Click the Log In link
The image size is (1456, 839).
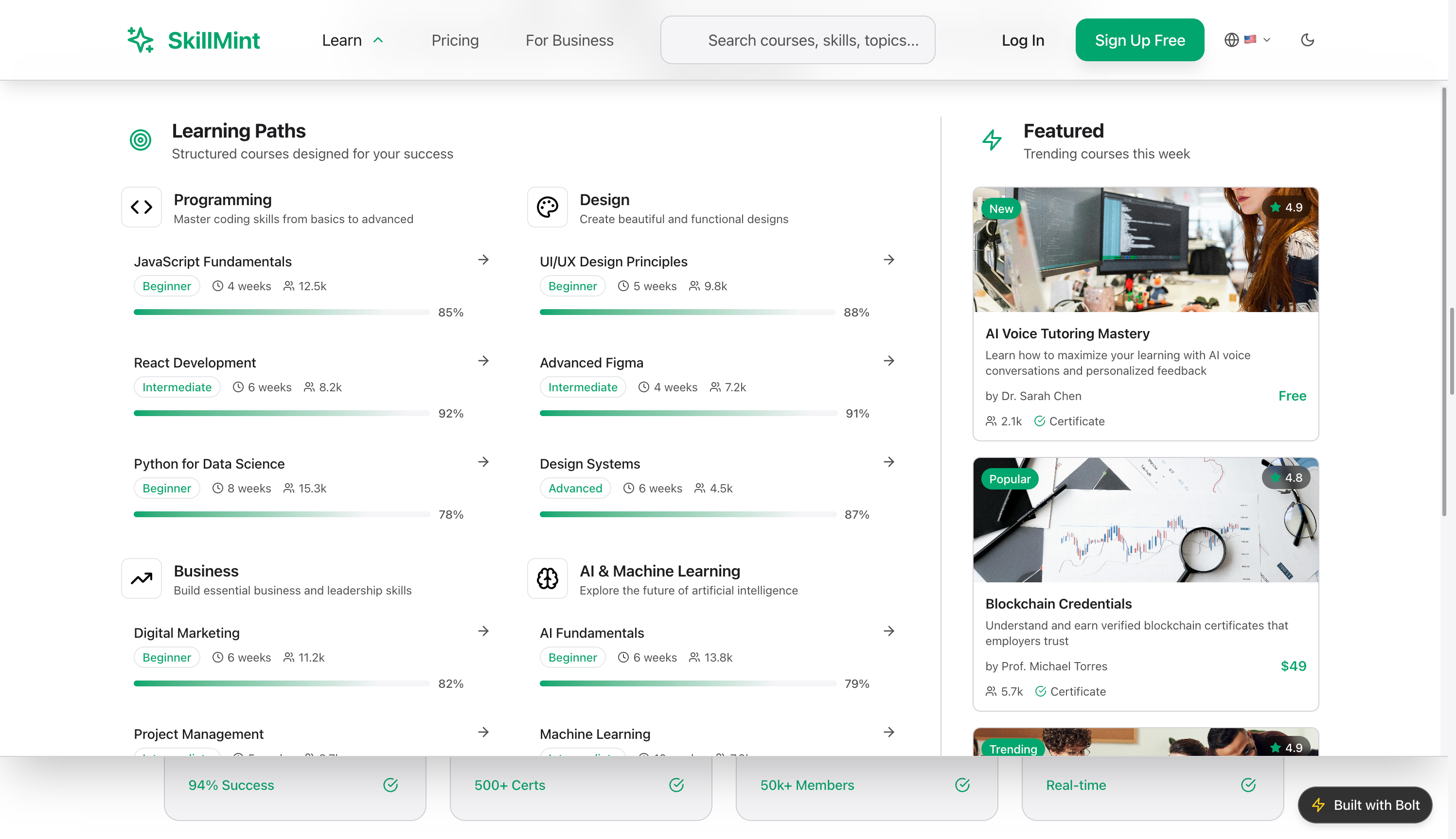coord(1022,40)
